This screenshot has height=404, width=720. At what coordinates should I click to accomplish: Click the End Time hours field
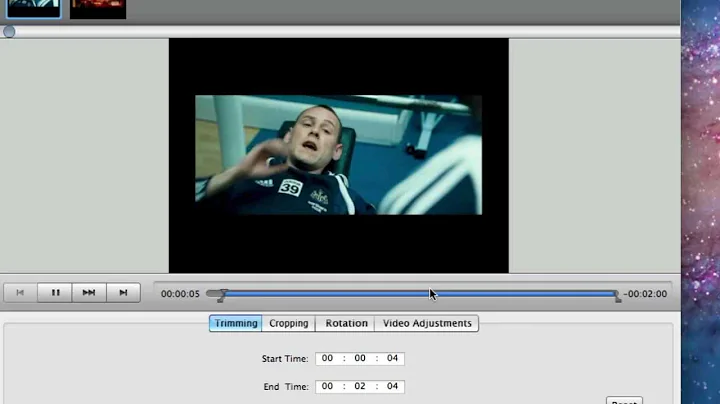point(327,386)
